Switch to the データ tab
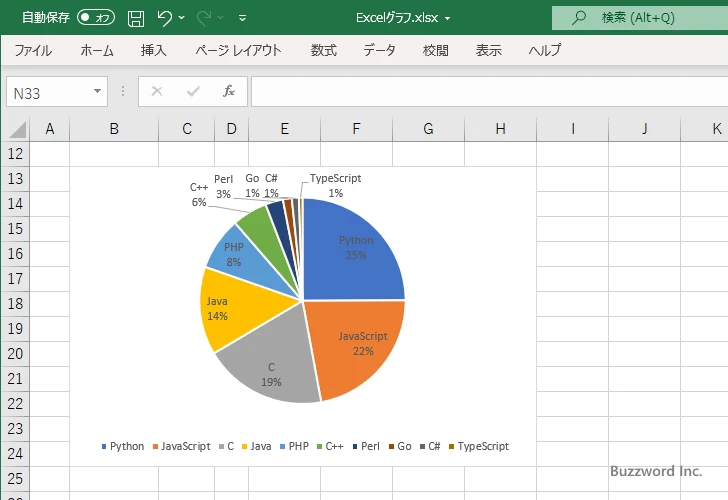This screenshot has width=728, height=500. click(379, 50)
